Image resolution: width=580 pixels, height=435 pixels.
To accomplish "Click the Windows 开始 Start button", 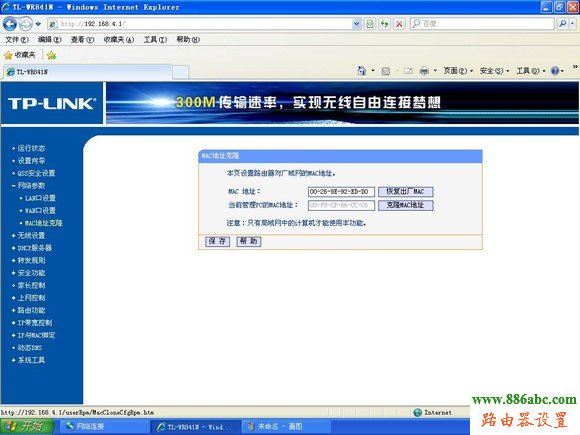I will [27, 426].
